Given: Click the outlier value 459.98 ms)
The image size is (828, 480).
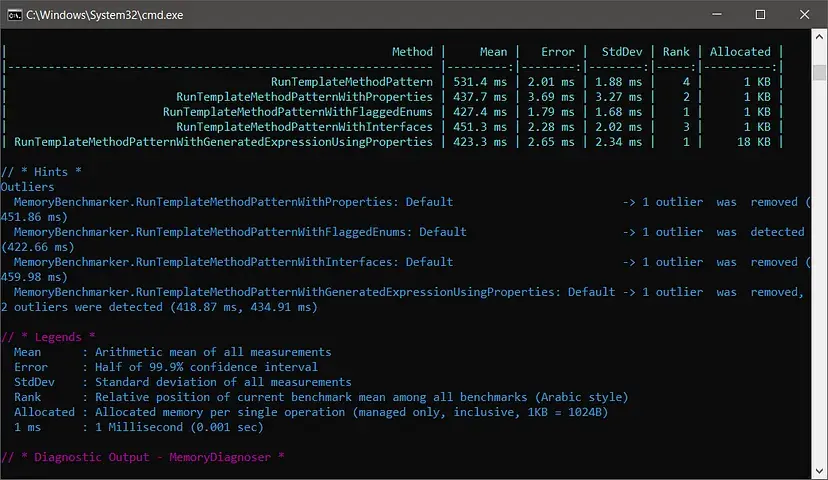Looking at the screenshot, I should tap(34, 277).
